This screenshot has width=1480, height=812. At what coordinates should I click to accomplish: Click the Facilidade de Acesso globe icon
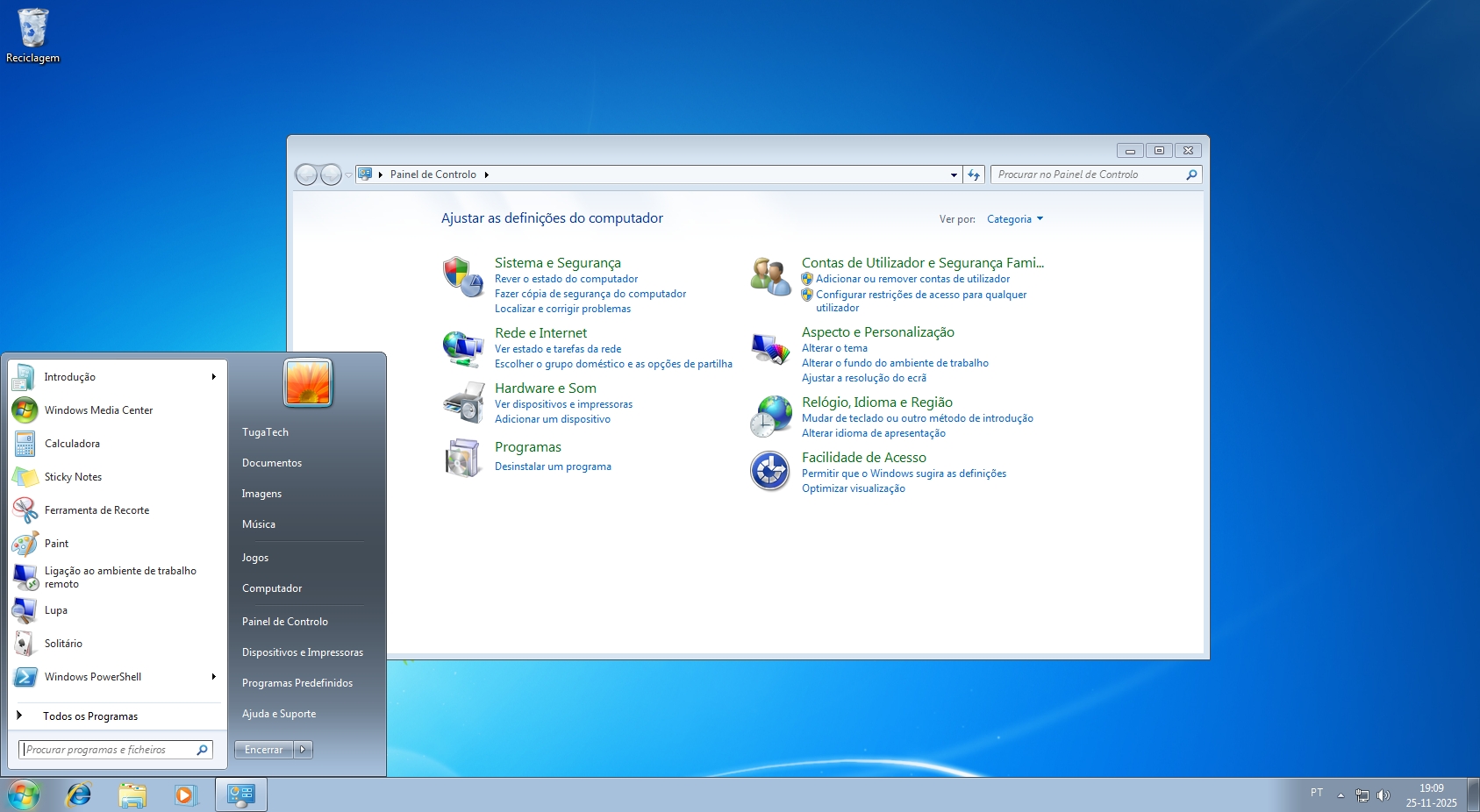tap(769, 471)
